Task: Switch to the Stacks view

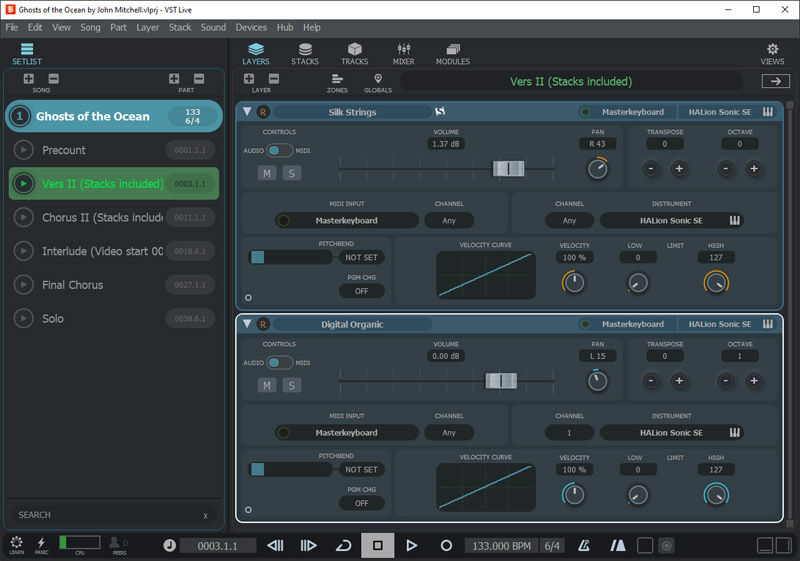Action: point(304,54)
